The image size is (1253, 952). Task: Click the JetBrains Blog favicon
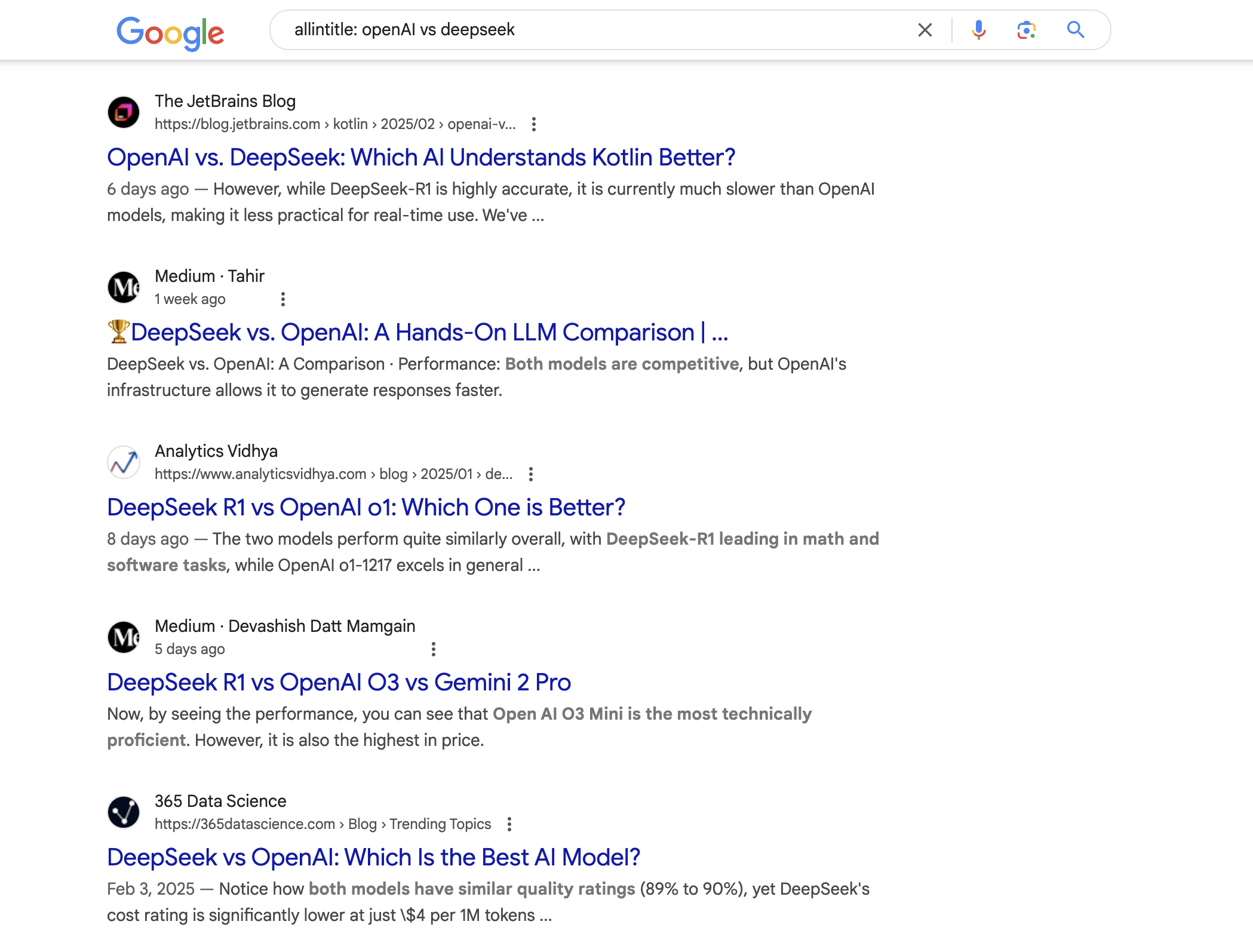click(x=124, y=112)
